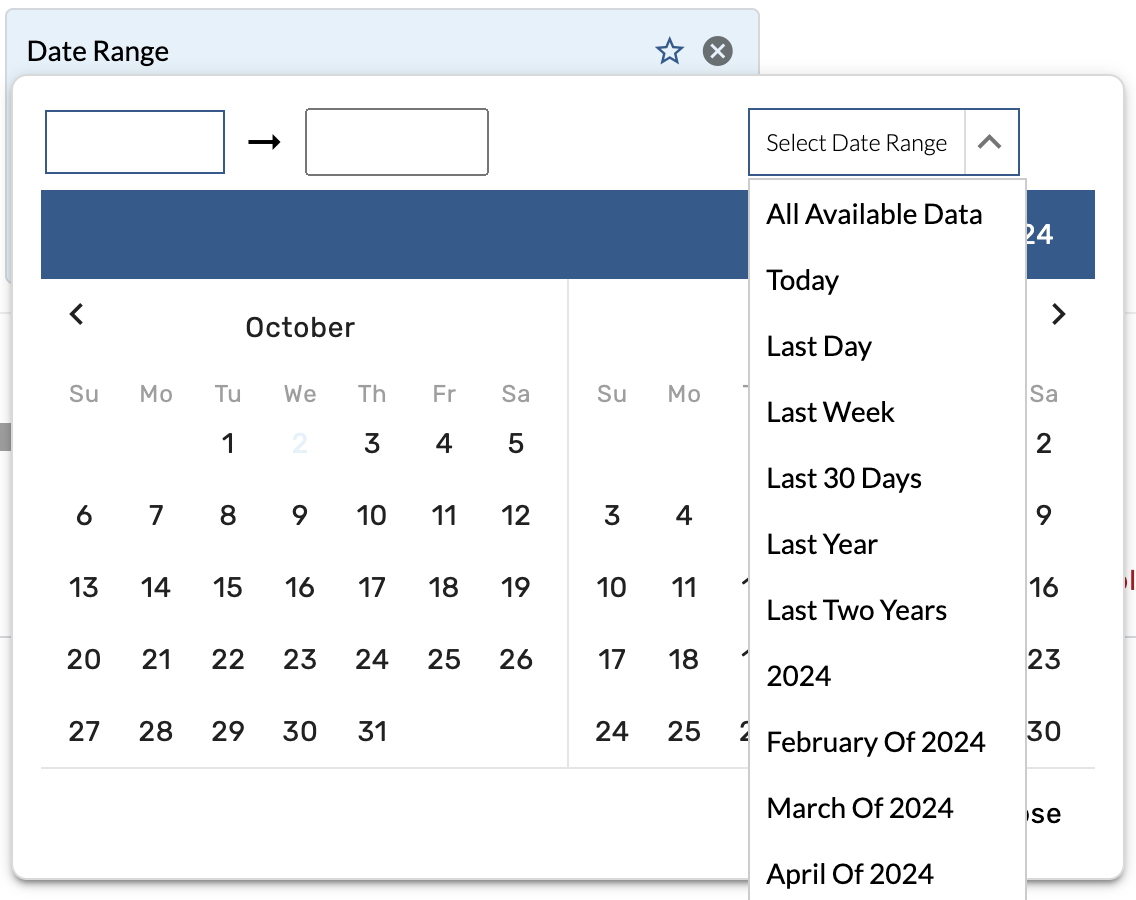Pick February Of 2024

coord(876,742)
